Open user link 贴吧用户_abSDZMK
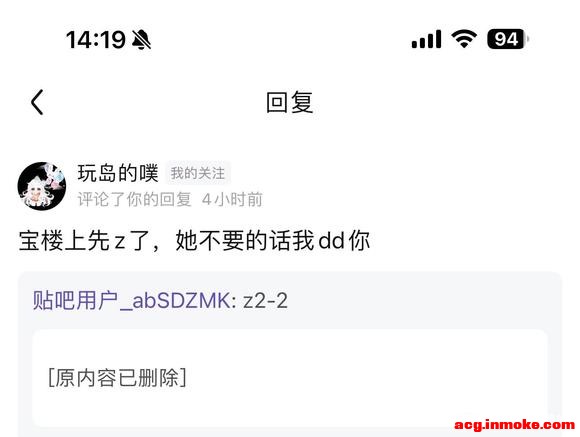 131,300
